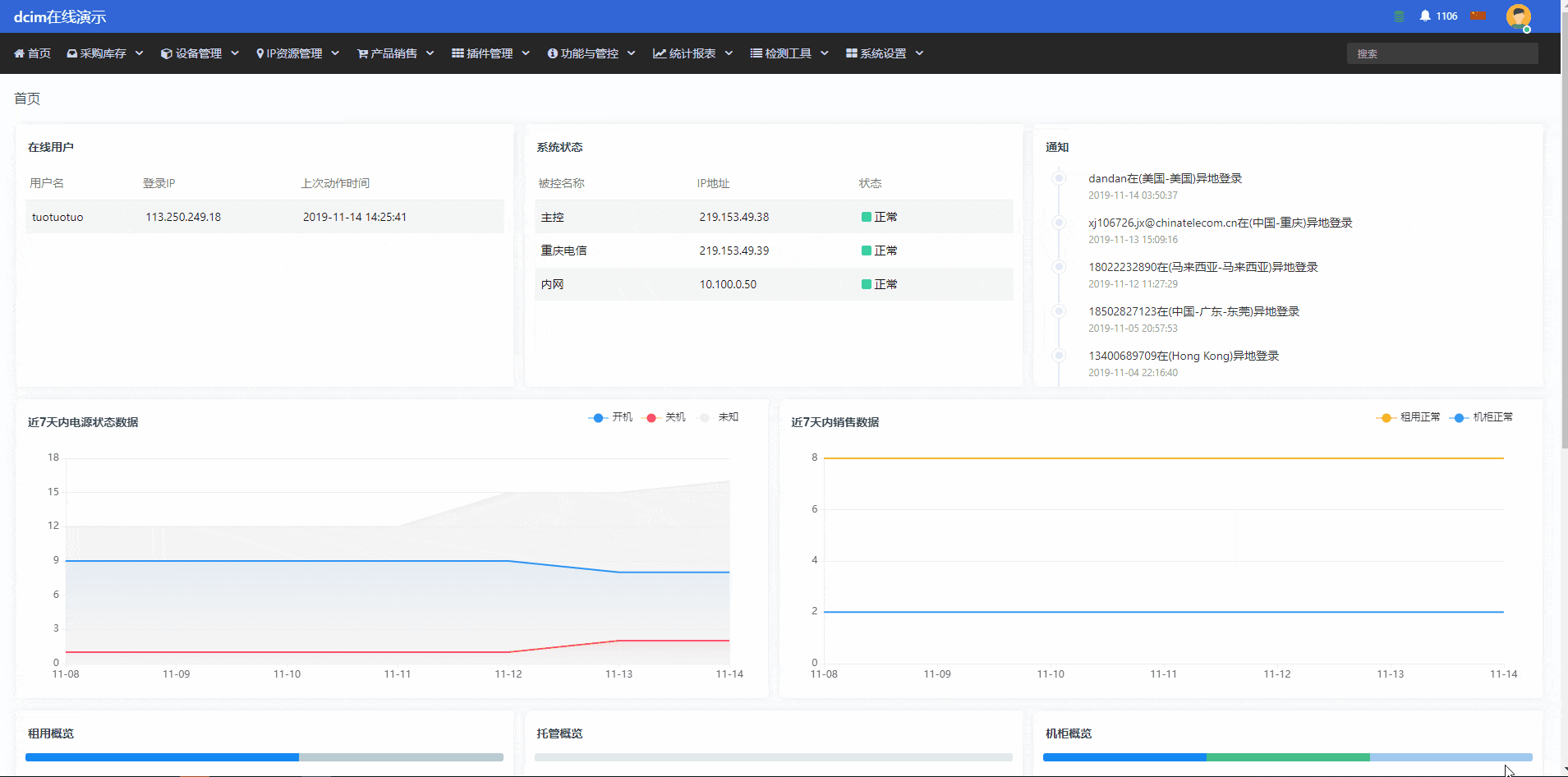Expand the 采购库存 dropdown chevron
Viewport: 1568px width, 777px height.
point(139,53)
